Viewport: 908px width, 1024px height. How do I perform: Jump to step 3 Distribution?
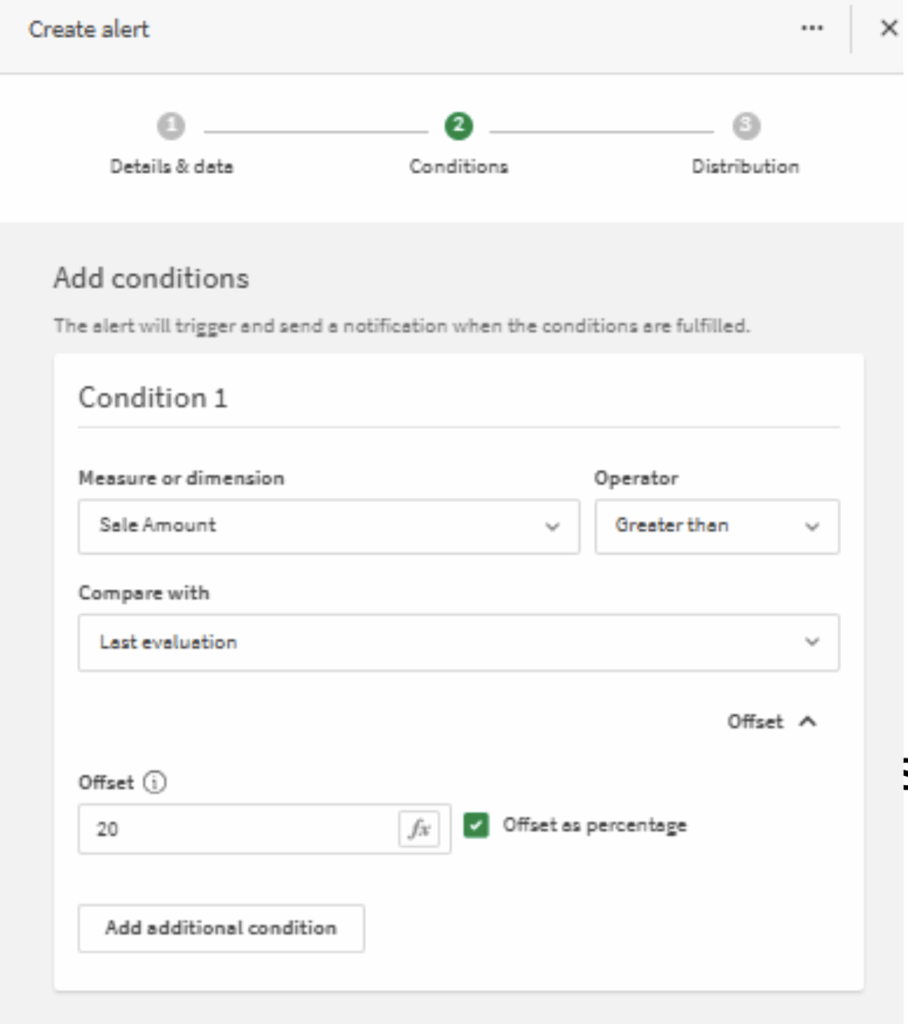pyautogui.click(x=745, y=126)
